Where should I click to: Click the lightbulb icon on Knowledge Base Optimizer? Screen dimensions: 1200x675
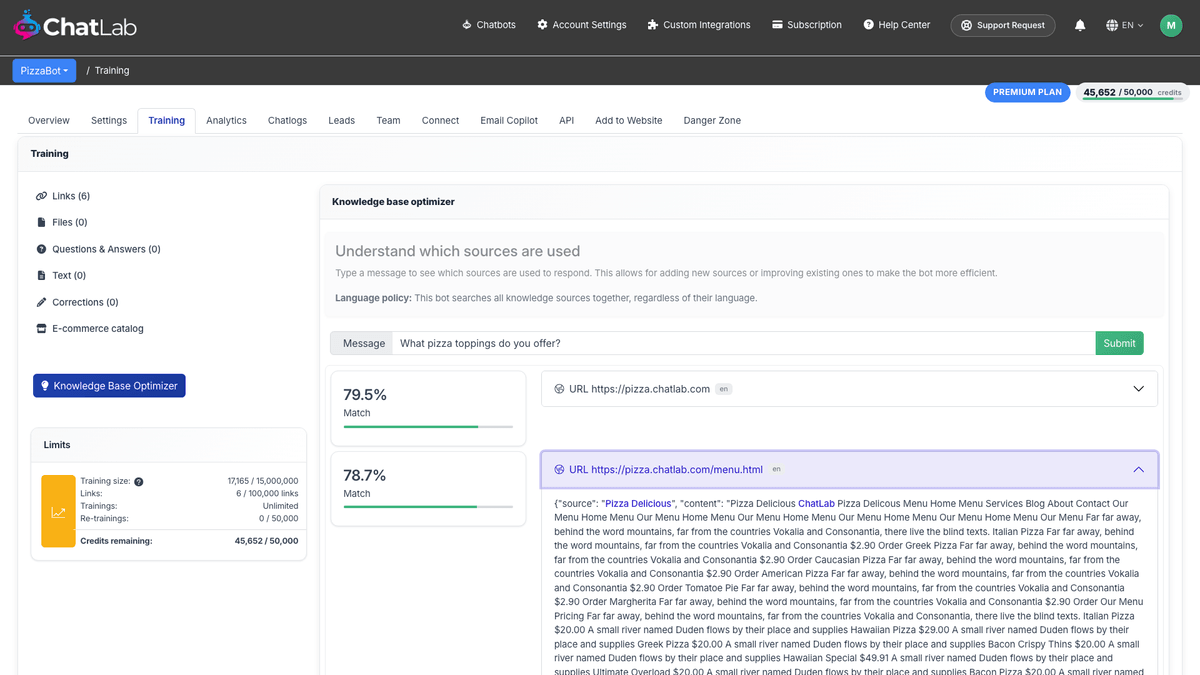click(x=44, y=385)
